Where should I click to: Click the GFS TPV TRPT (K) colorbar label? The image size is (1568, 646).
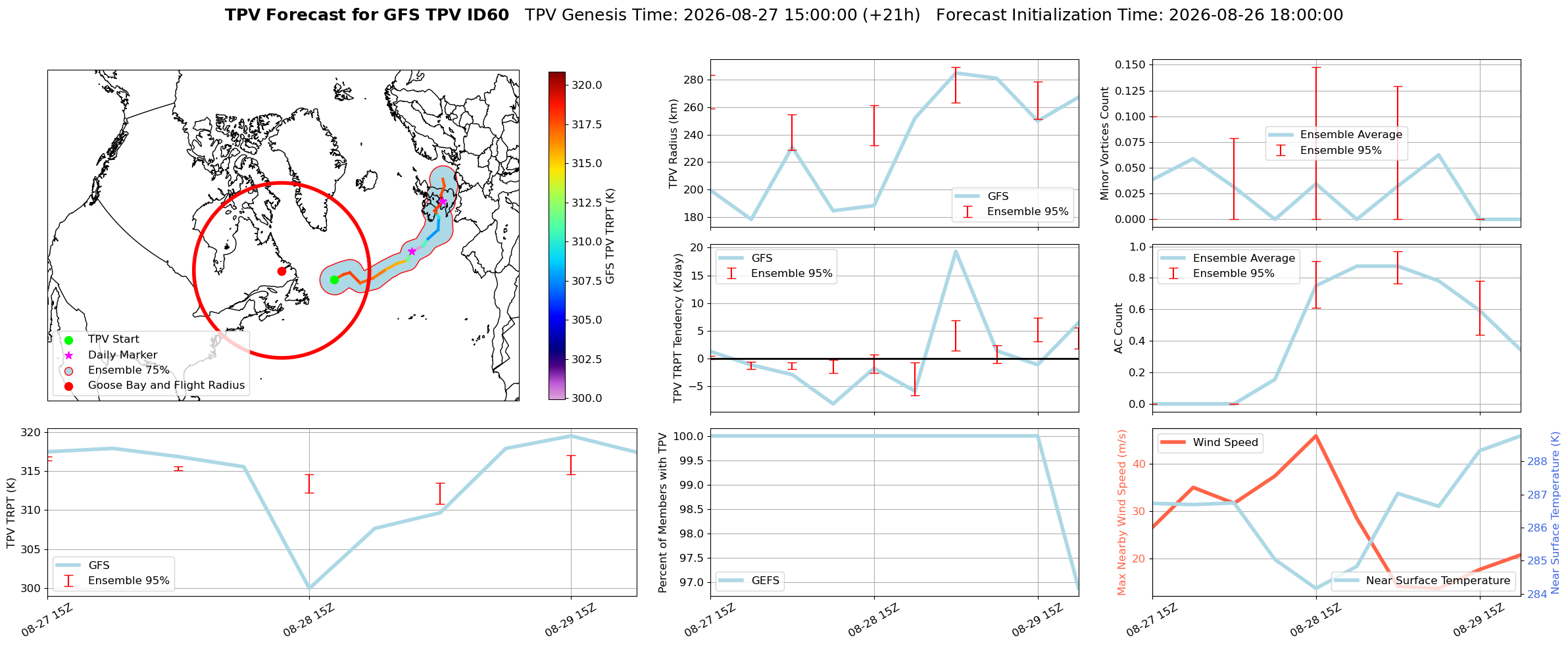point(610,236)
